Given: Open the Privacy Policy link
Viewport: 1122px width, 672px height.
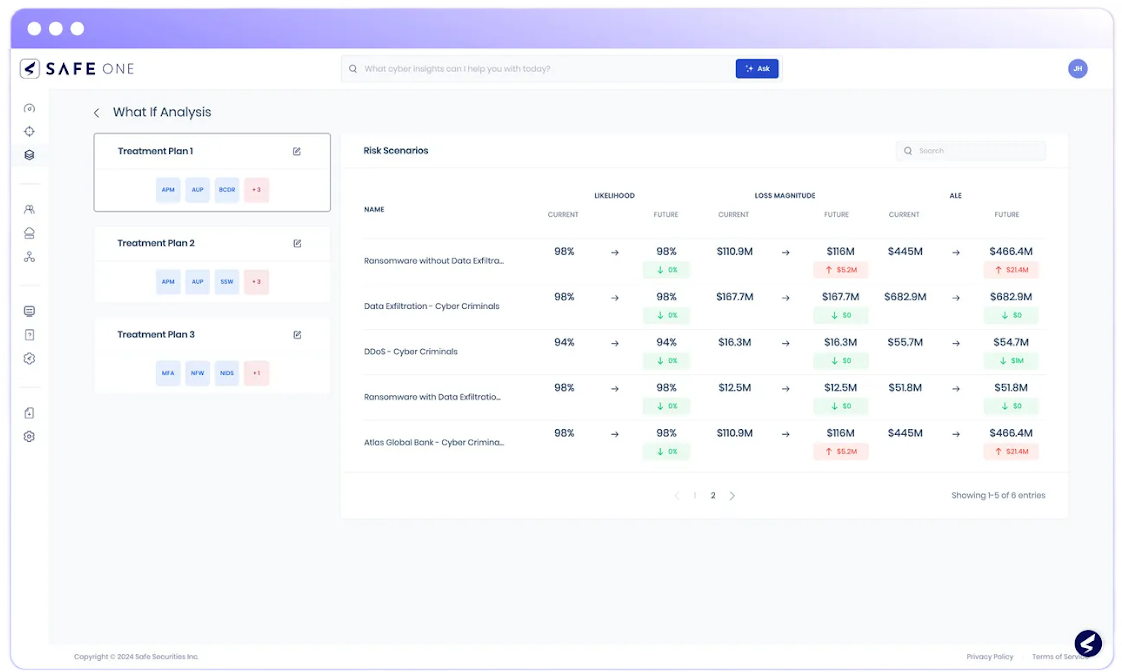Looking at the screenshot, I should pyautogui.click(x=990, y=656).
